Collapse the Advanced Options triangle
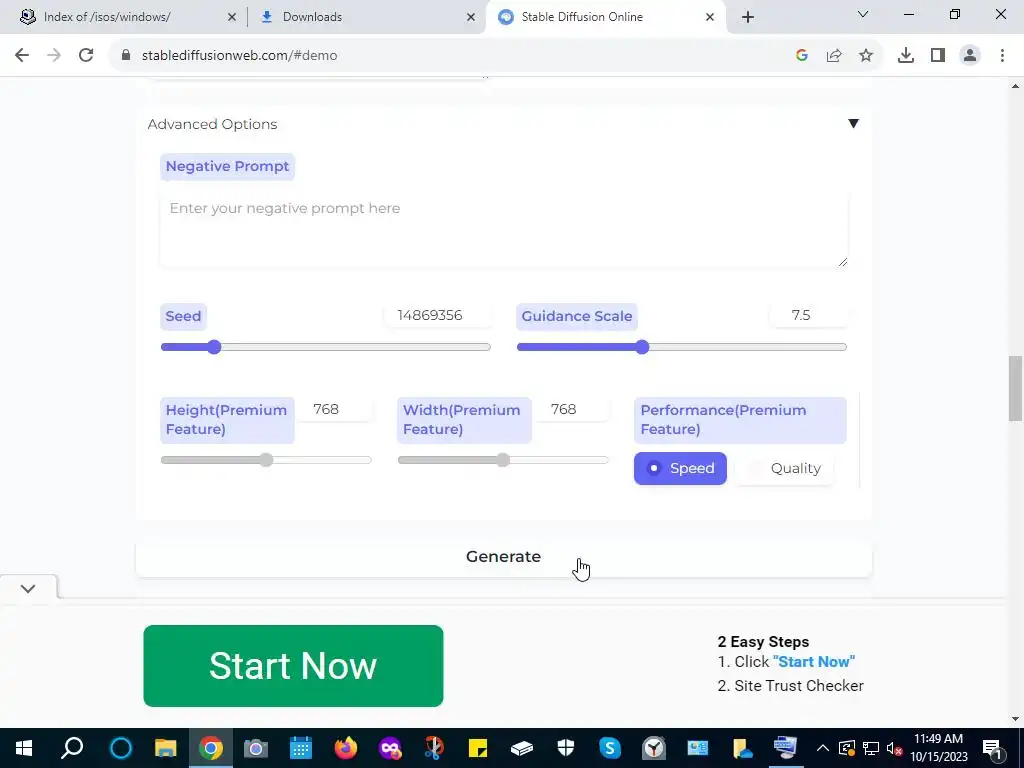The width and height of the screenshot is (1024, 768). pos(853,123)
